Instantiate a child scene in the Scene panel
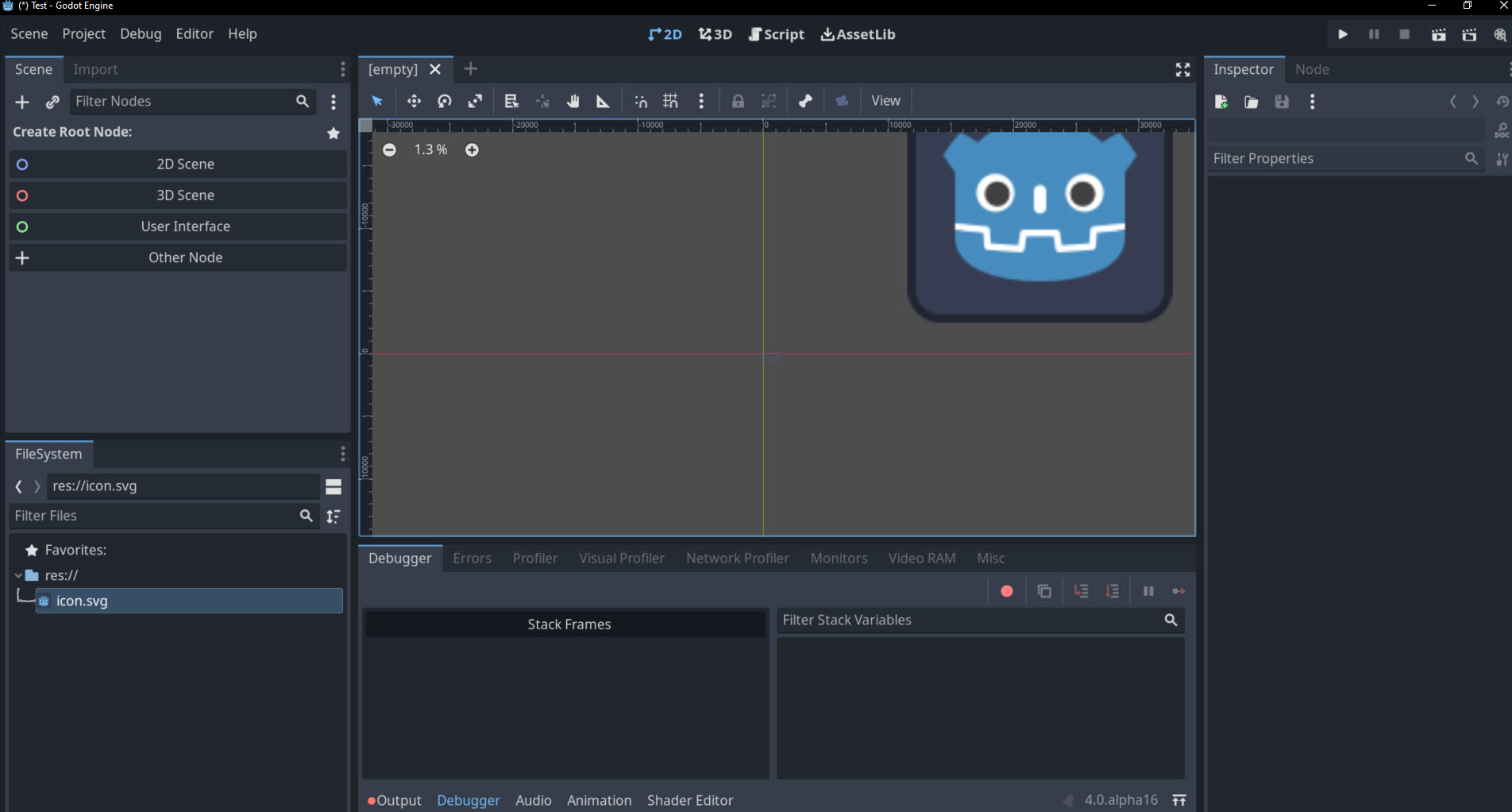Image resolution: width=1512 pixels, height=812 pixels. coord(52,102)
